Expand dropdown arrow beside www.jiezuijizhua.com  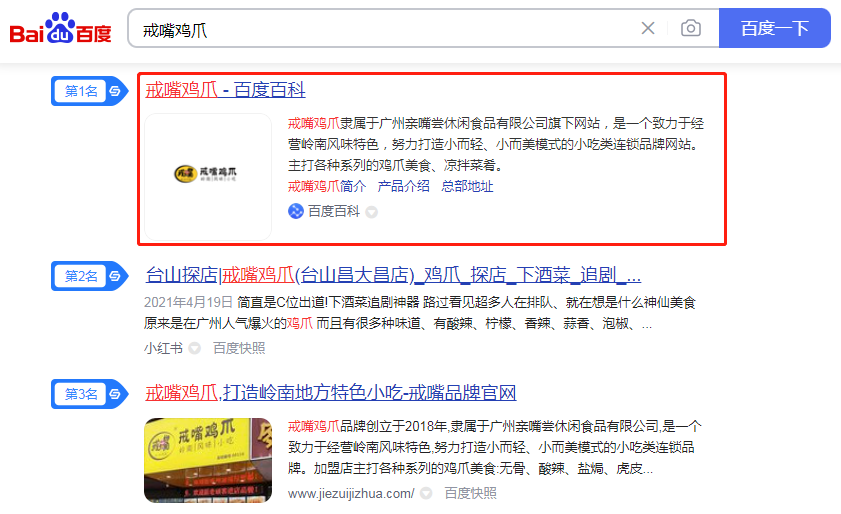point(427,494)
